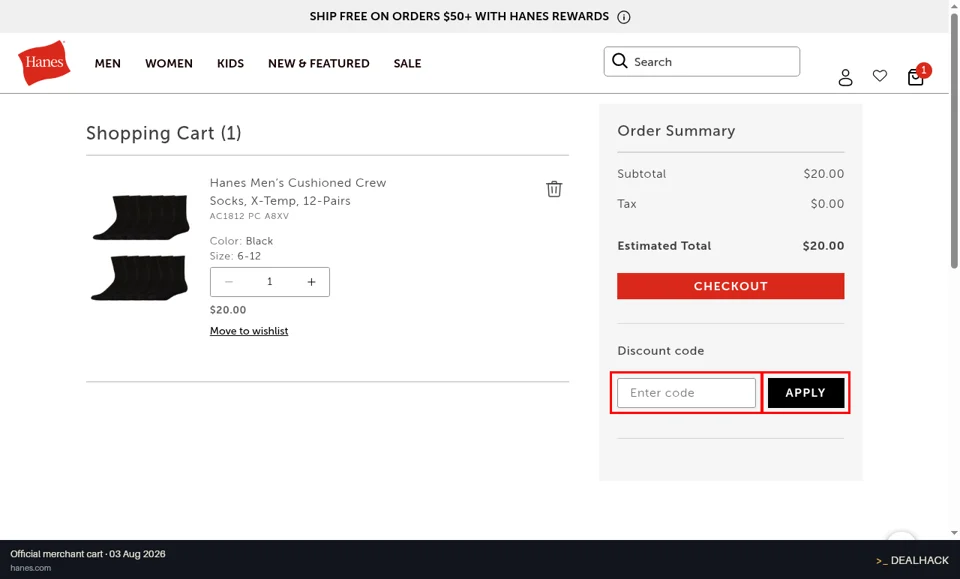Open the Hanes Men's Cushioned Crew Socks title
This screenshot has width=960, height=579.
pyautogui.click(x=298, y=192)
